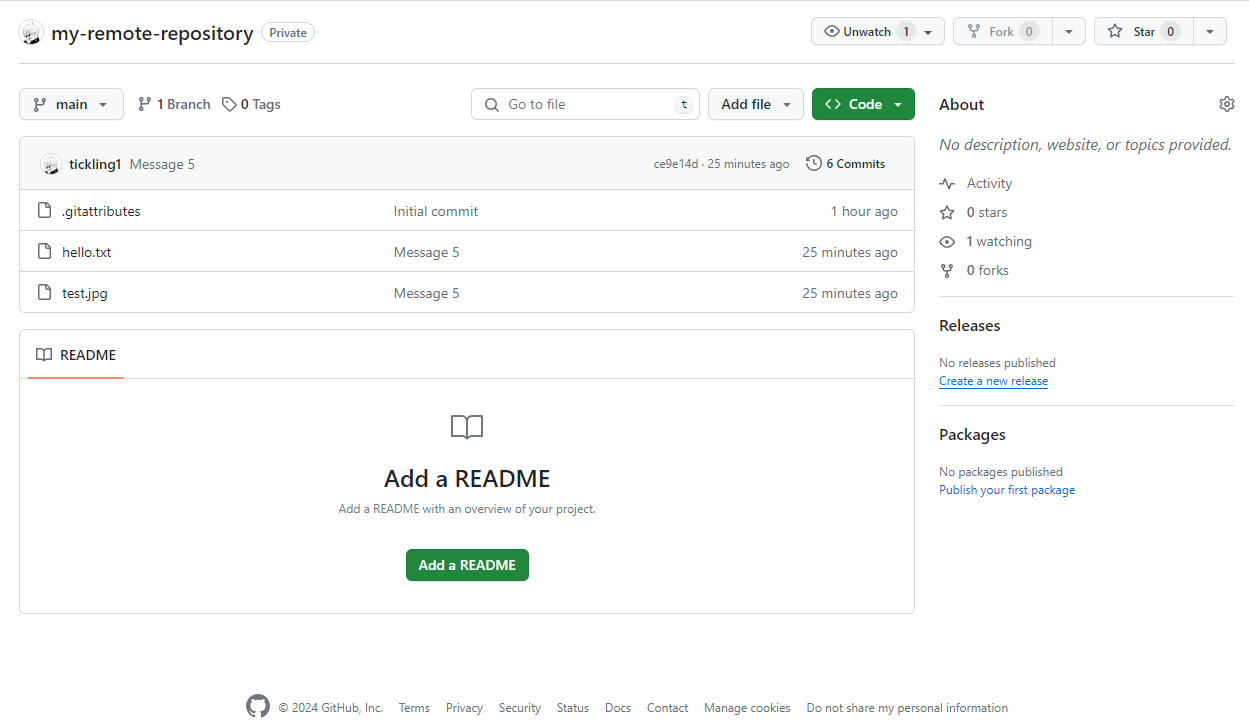The height and width of the screenshot is (726, 1249).
Task: Click Publish your first package
Action: [1007, 490]
